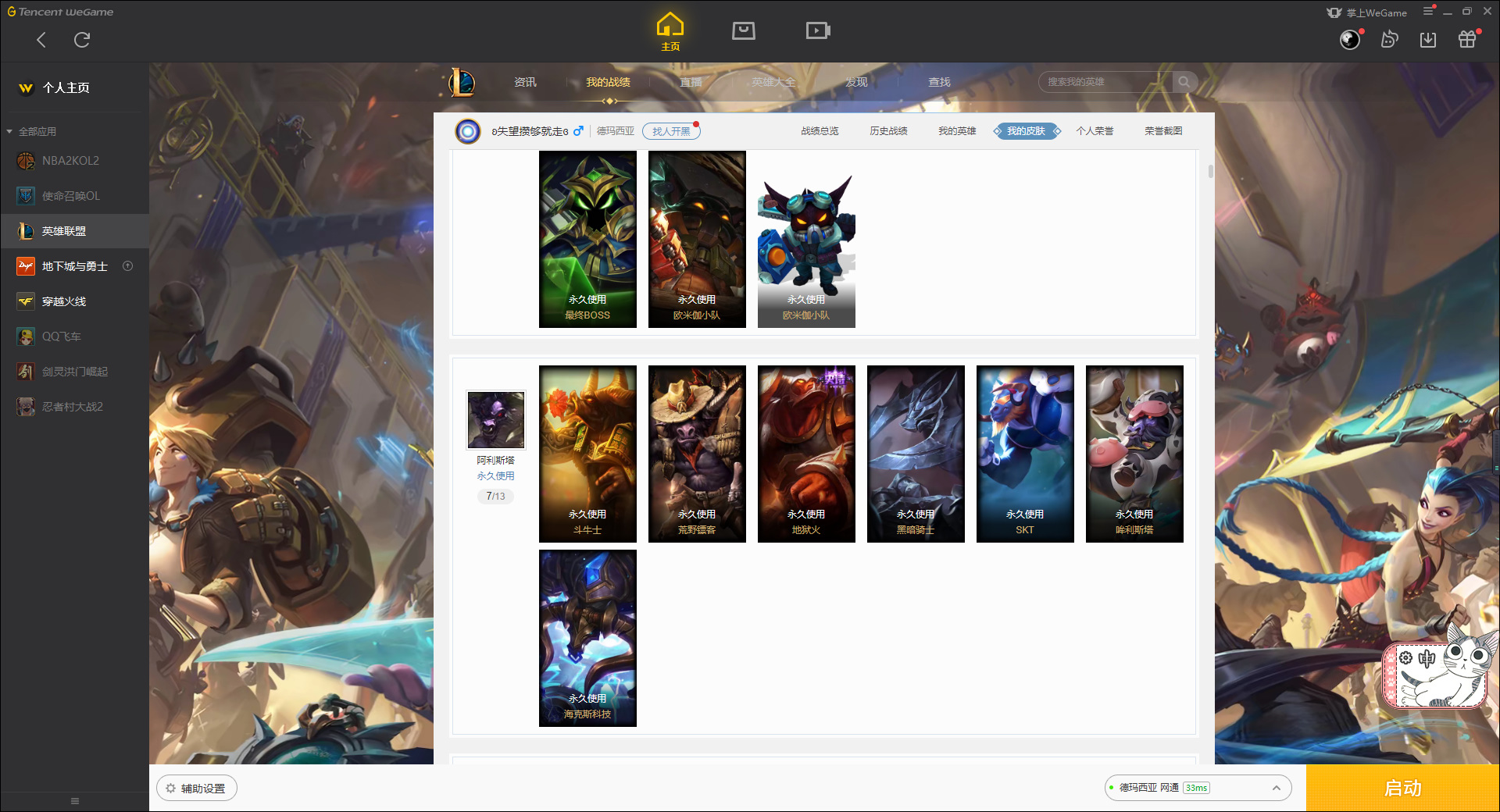Screen dimensions: 1500x812
Task: Switch to 个人荣誉 sub-tab
Action: click(x=1095, y=131)
